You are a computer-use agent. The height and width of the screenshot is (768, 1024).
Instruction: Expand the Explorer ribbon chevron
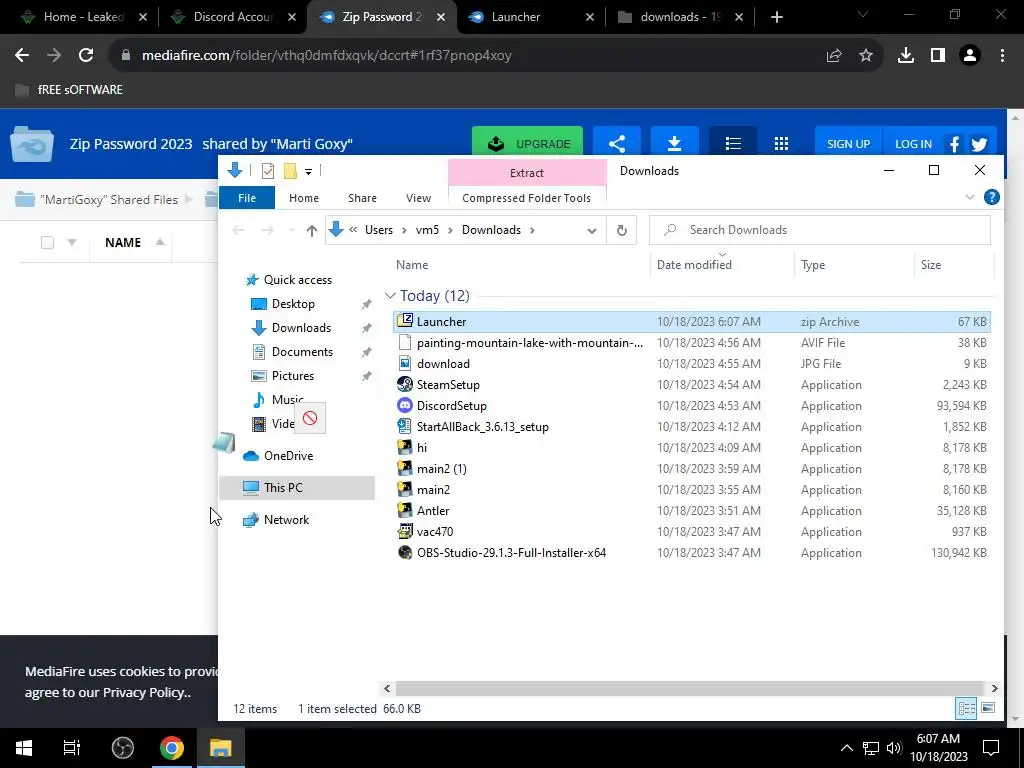[970, 197]
